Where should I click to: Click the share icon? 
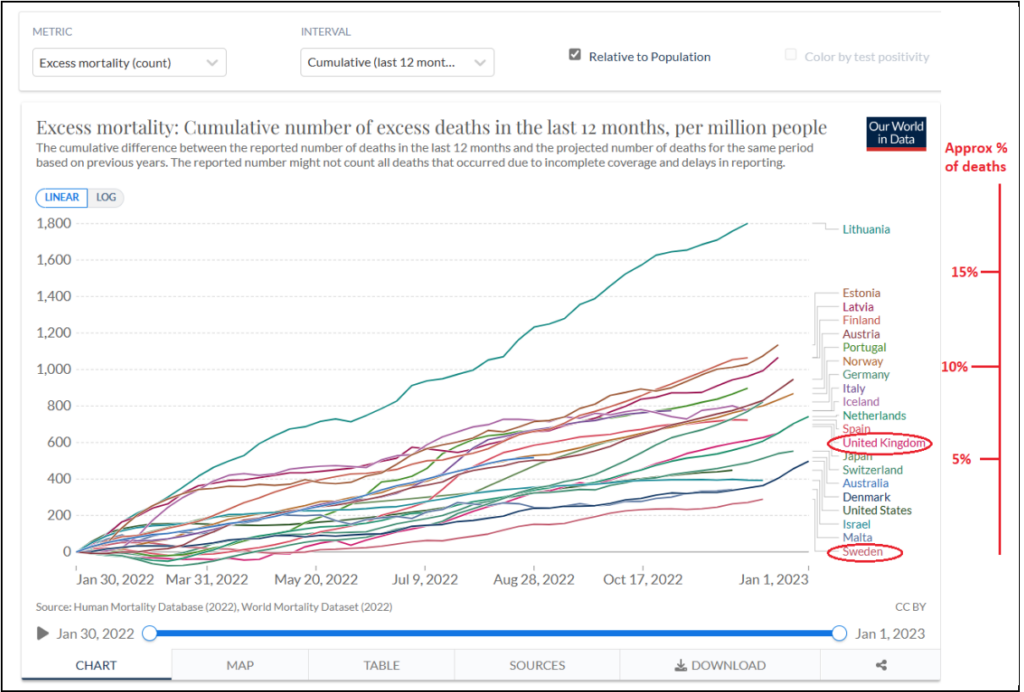click(x=880, y=665)
